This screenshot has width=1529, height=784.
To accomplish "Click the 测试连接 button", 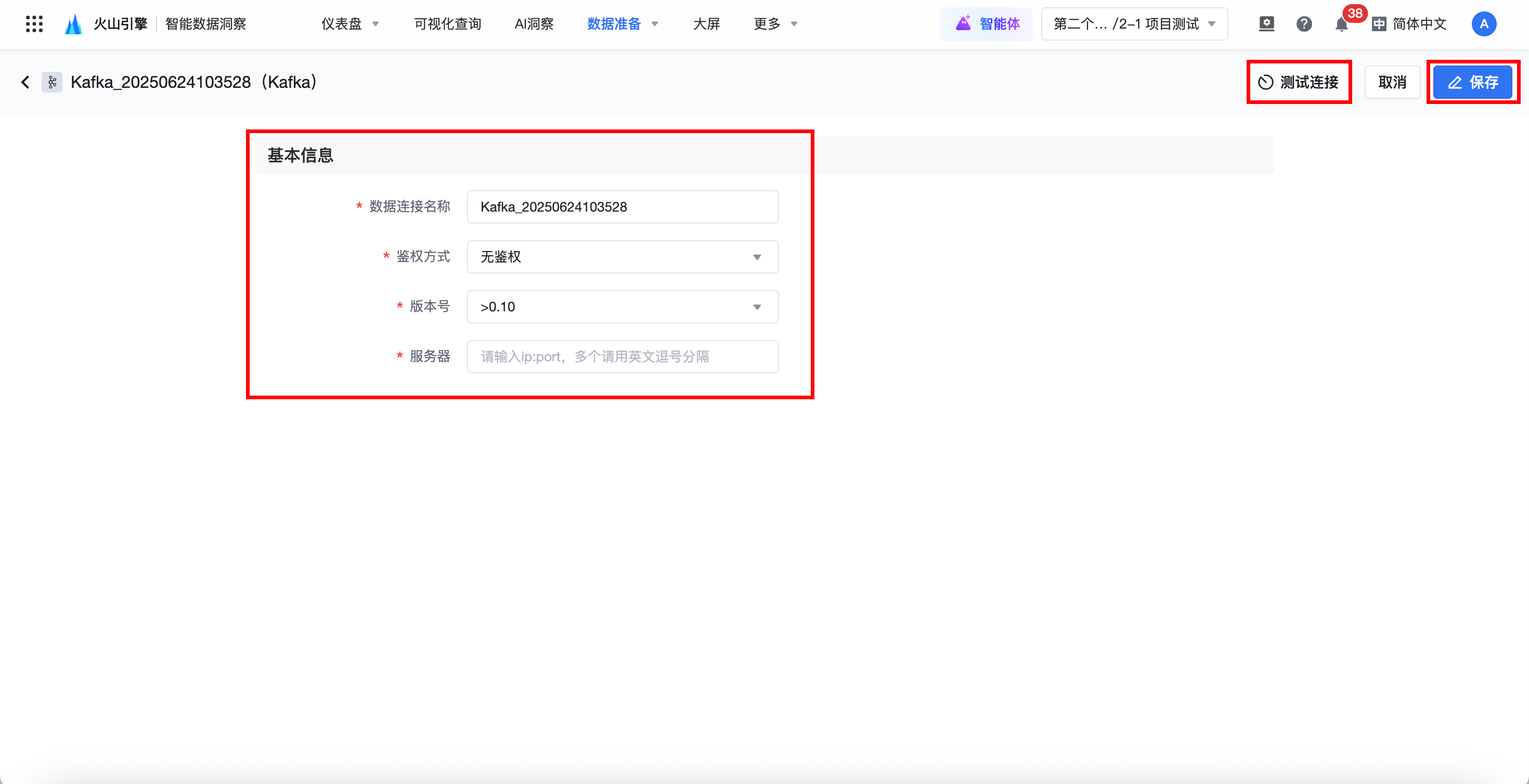I will coord(1299,82).
